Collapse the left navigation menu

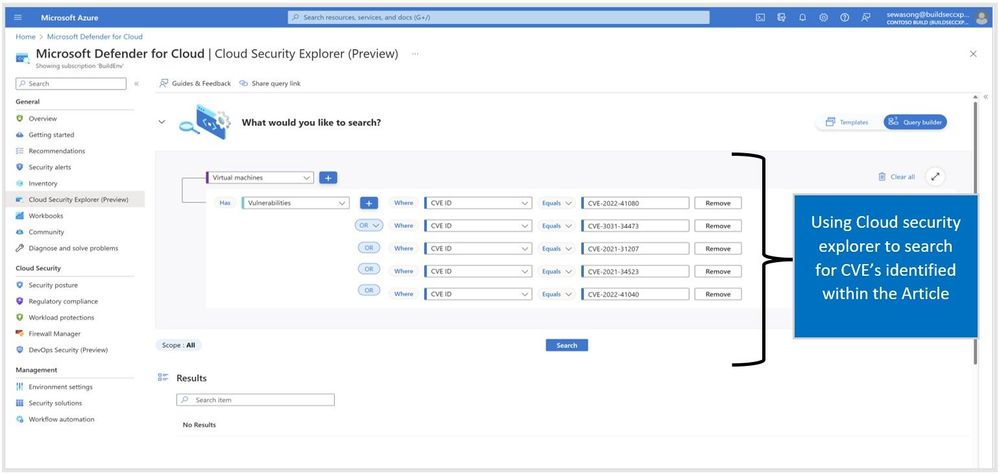pos(136,83)
